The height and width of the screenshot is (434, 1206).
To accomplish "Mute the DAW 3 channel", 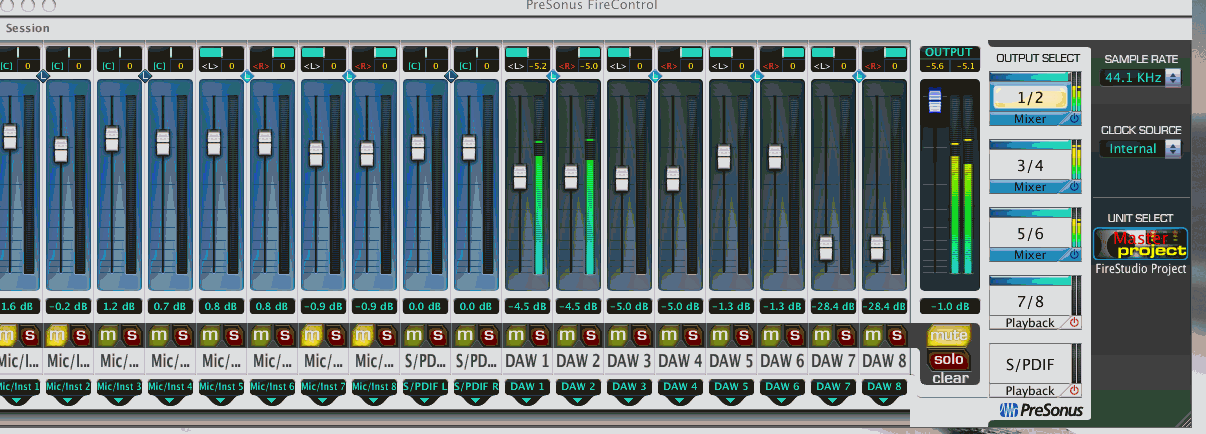I will [619, 335].
